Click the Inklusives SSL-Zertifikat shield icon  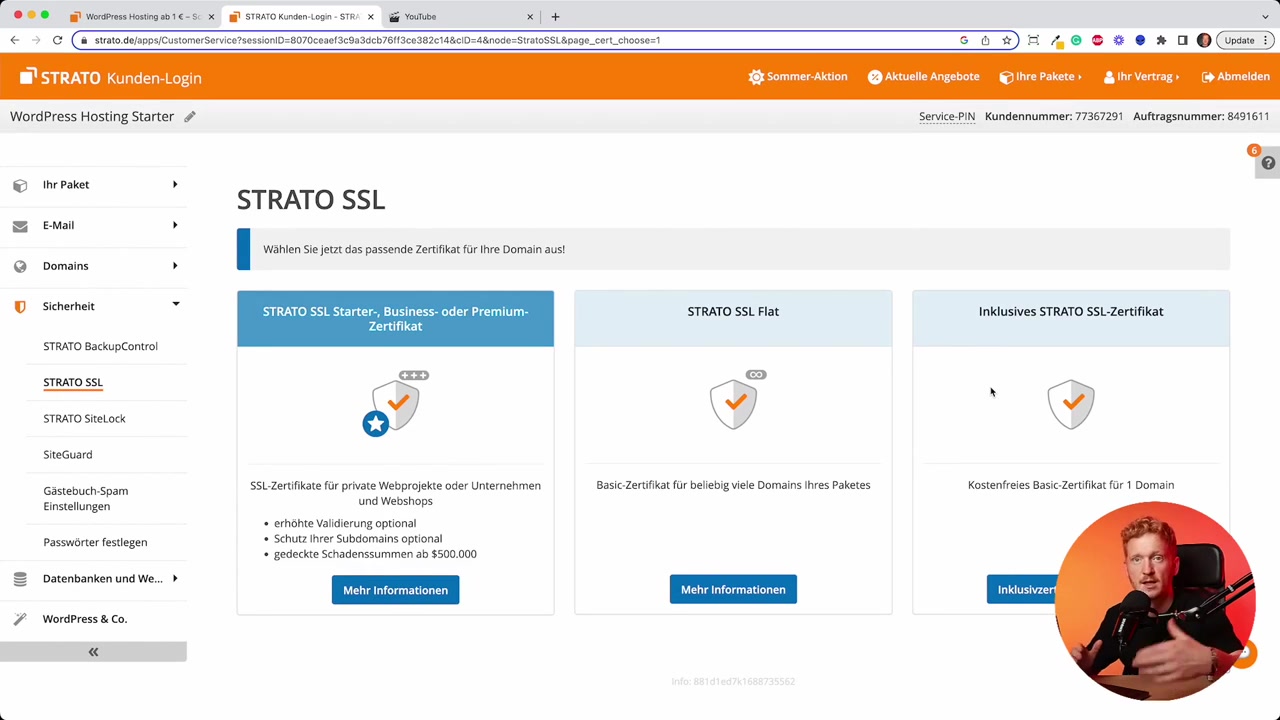[1071, 403]
